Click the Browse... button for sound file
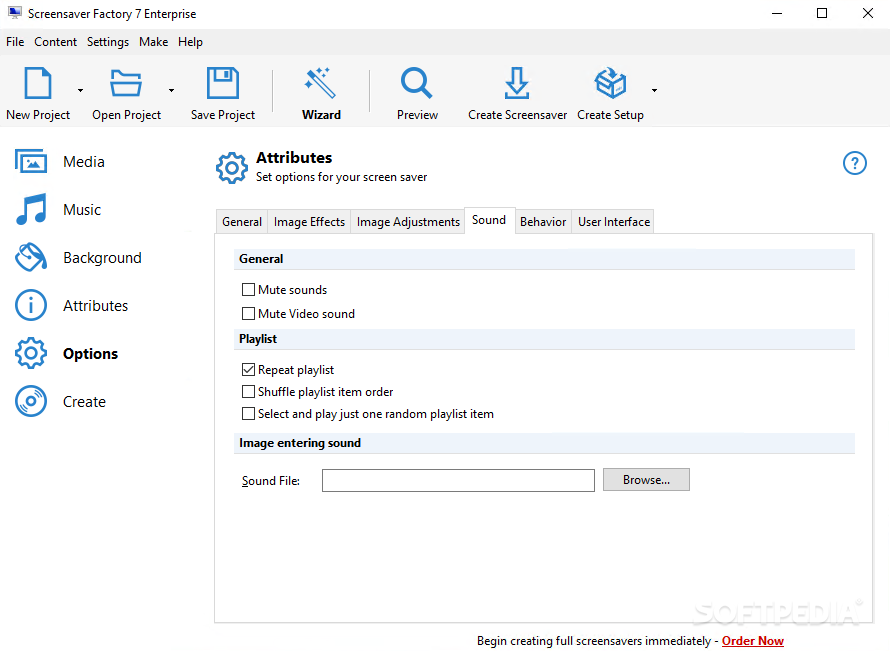Viewport: 890px width, 651px height. [646, 480]
